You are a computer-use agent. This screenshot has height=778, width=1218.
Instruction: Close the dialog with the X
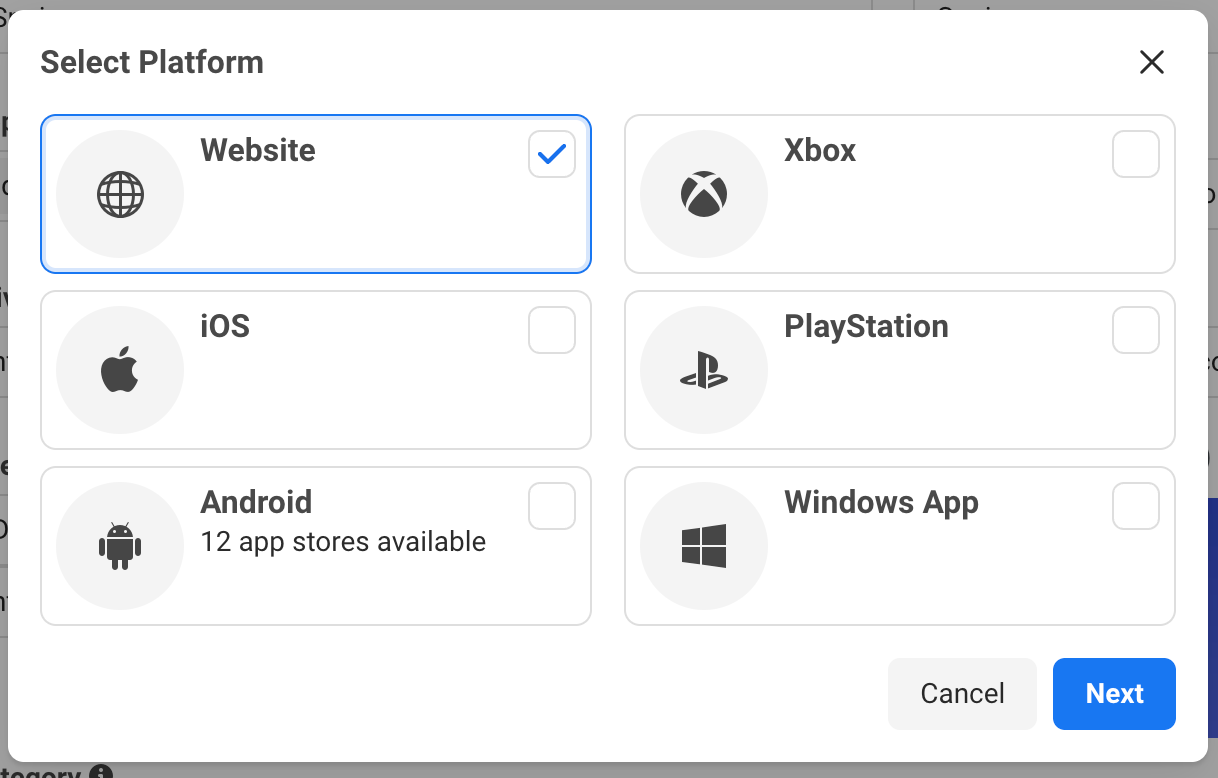1152,62
